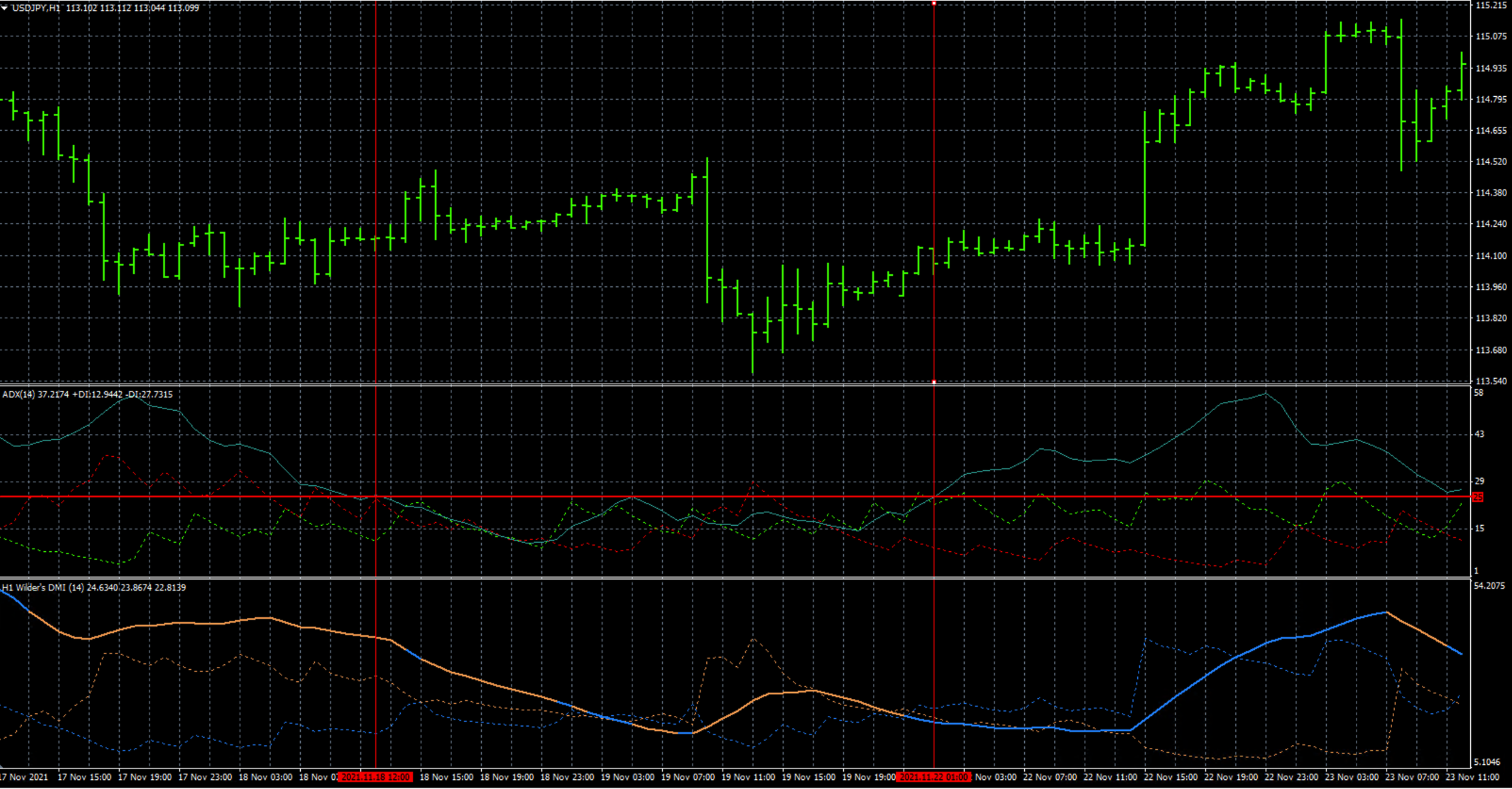Image resolution: width=1512 pixels, height=789 pixels.
Task: Click the top handle of second vertical line
Action: pos(934,4)
